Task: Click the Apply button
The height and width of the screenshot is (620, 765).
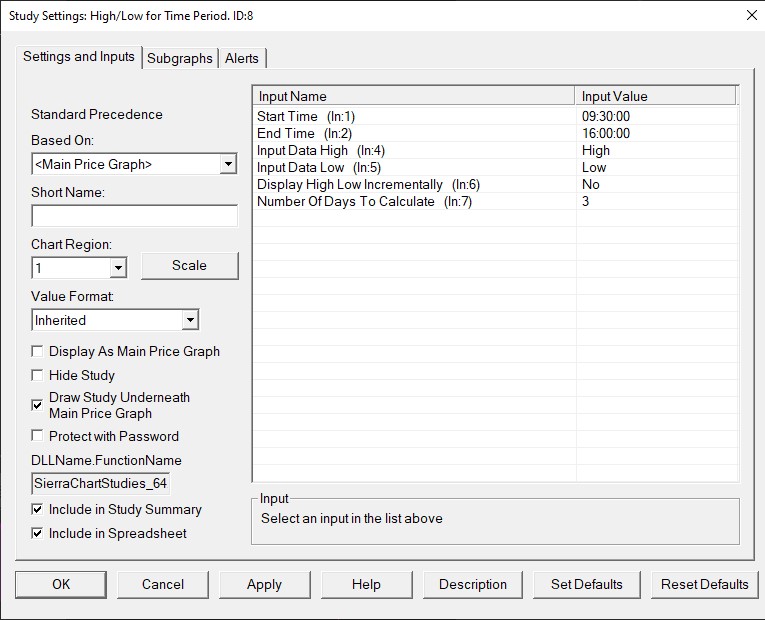Action: tap(264, 584)
